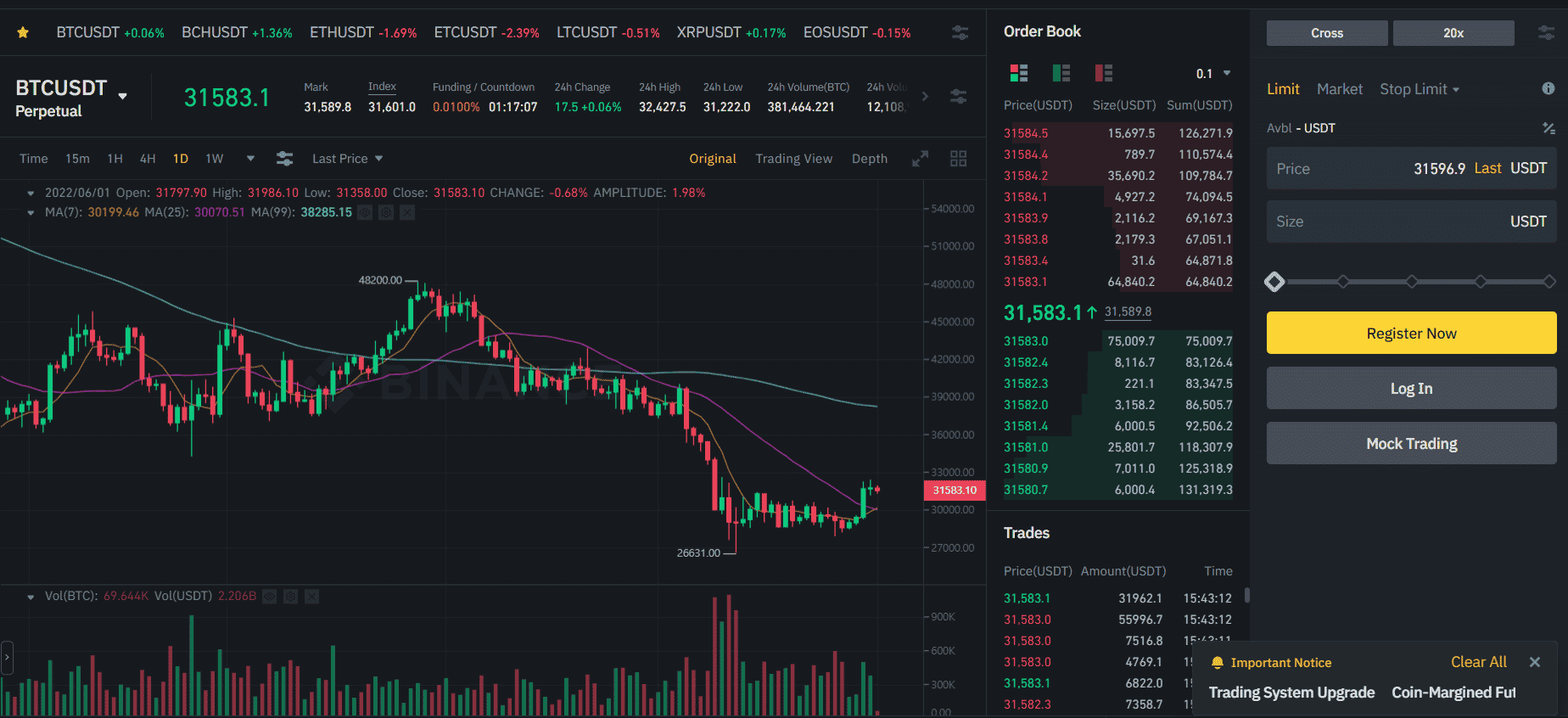Click the order type info icon
The height and width of the screenshot is (718, 1568).
tap(1548, 89)
